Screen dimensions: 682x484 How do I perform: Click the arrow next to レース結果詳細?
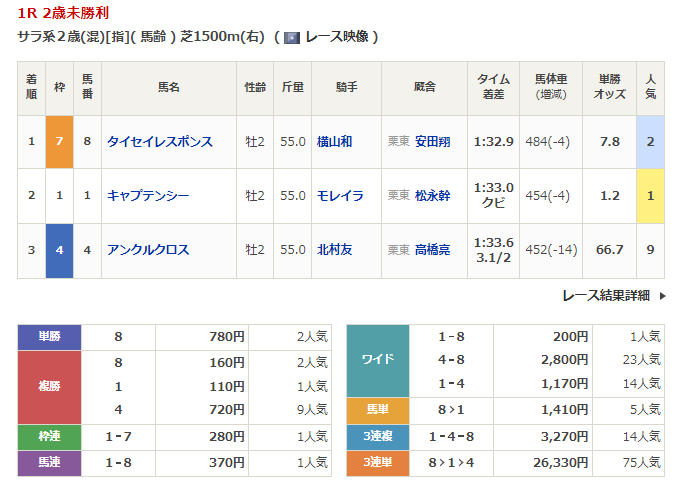coord(662,295)
